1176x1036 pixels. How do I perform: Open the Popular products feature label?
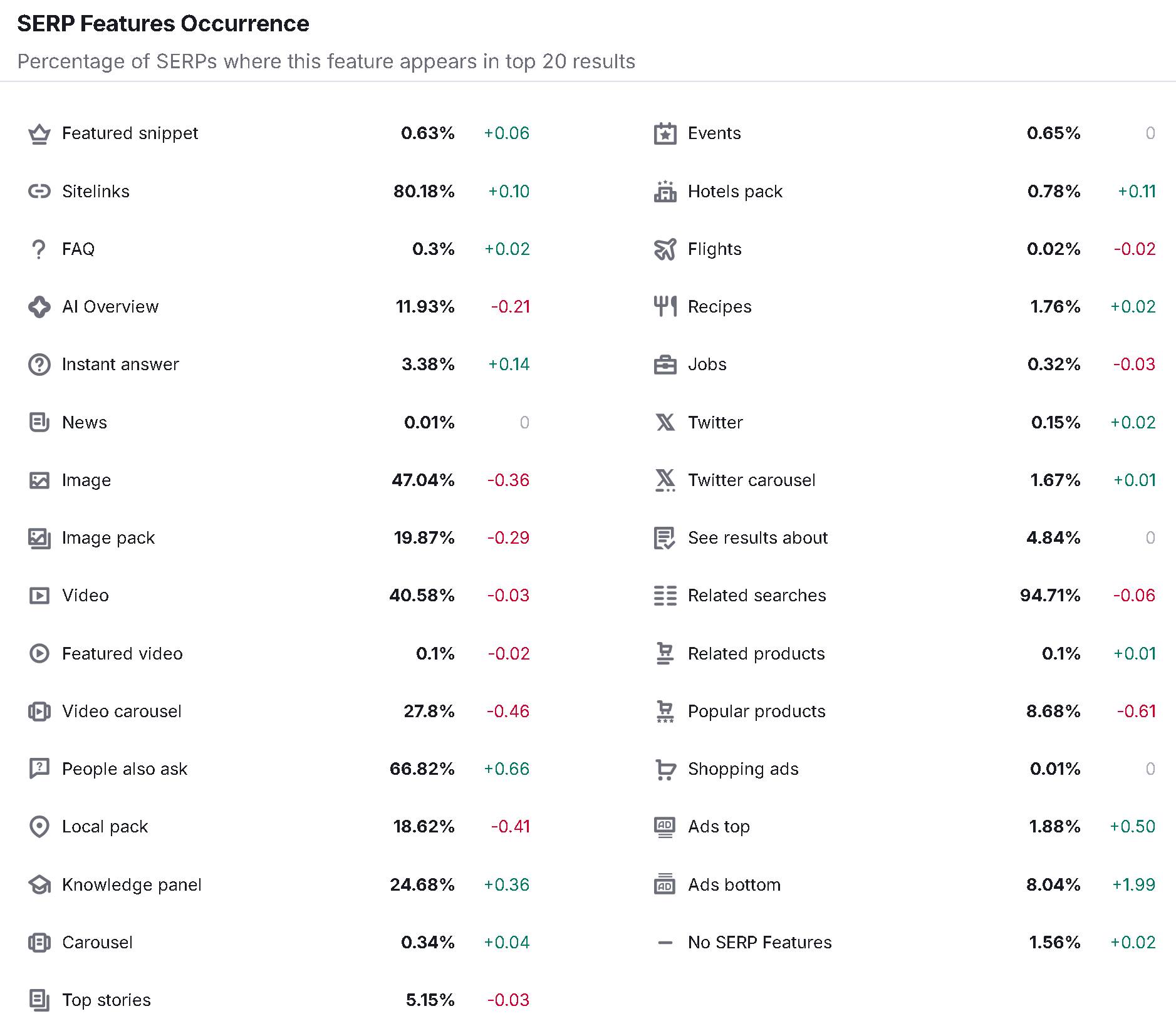(x=757, y=712)
